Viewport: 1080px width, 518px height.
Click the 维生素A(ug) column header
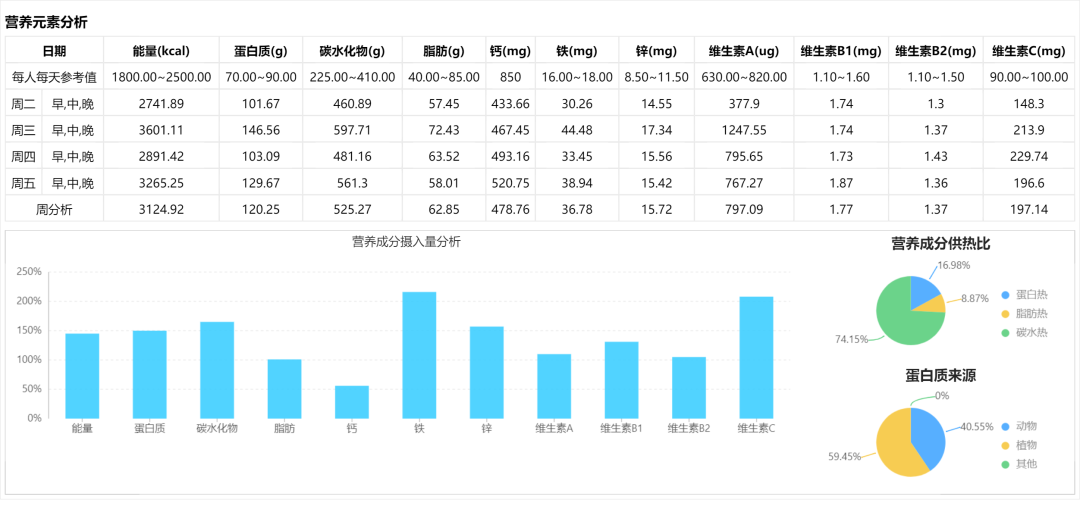click(744, 51)
